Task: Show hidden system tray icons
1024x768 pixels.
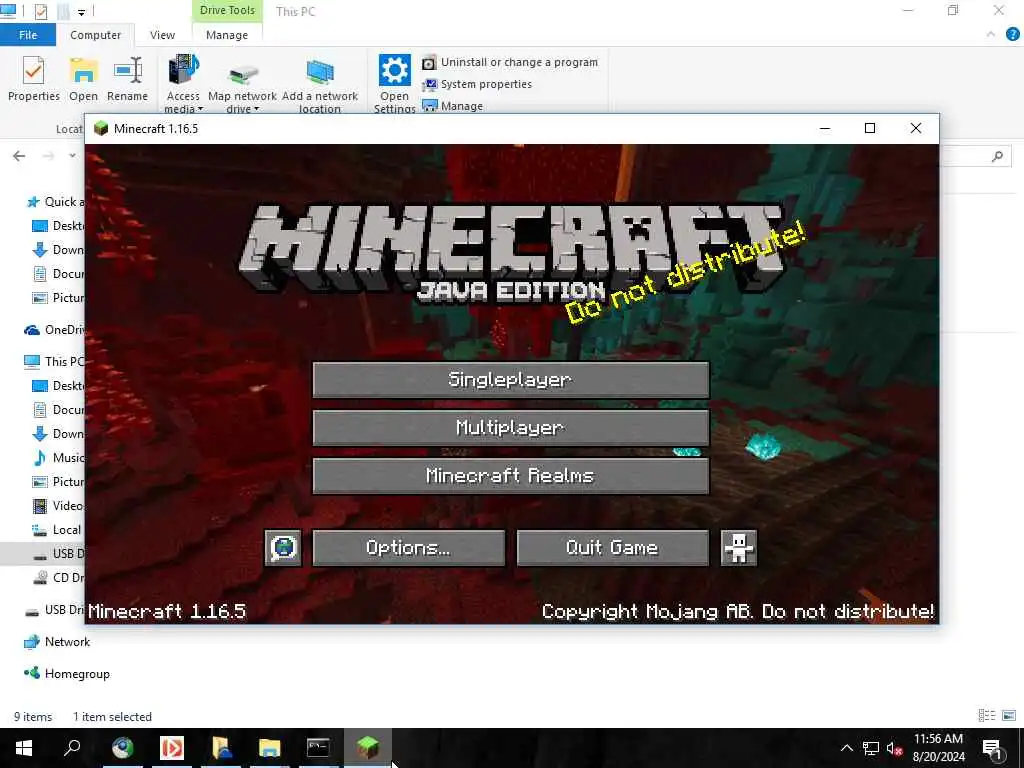Action: click(846, 748)
